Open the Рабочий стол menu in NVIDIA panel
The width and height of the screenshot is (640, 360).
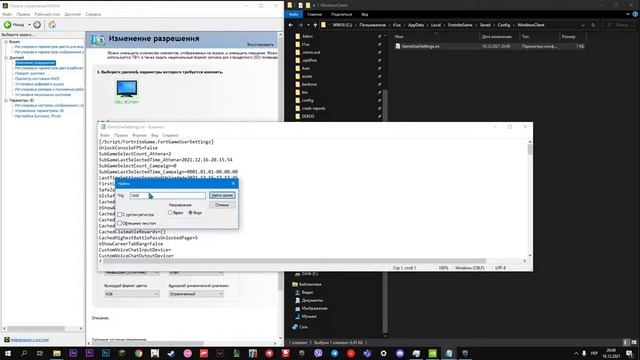coord(47,14)
